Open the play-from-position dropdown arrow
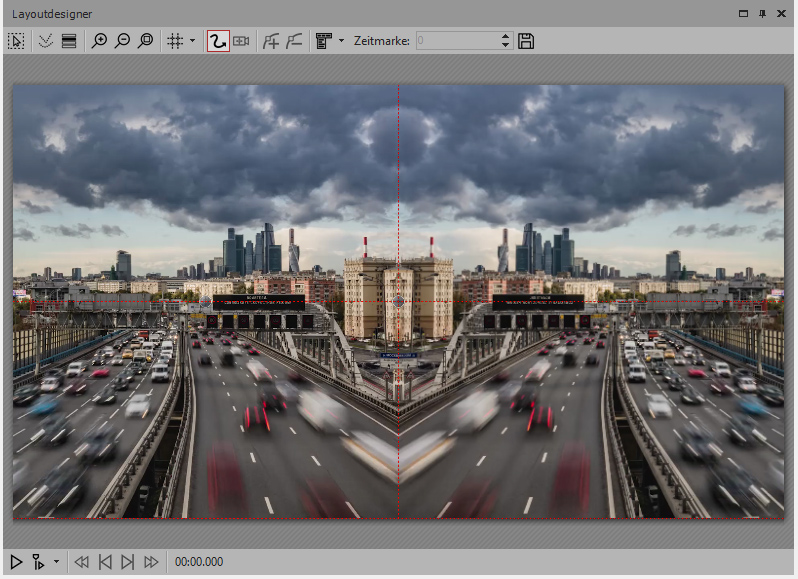The width and height of the screenshot is (798, 579). pos(56,562)
